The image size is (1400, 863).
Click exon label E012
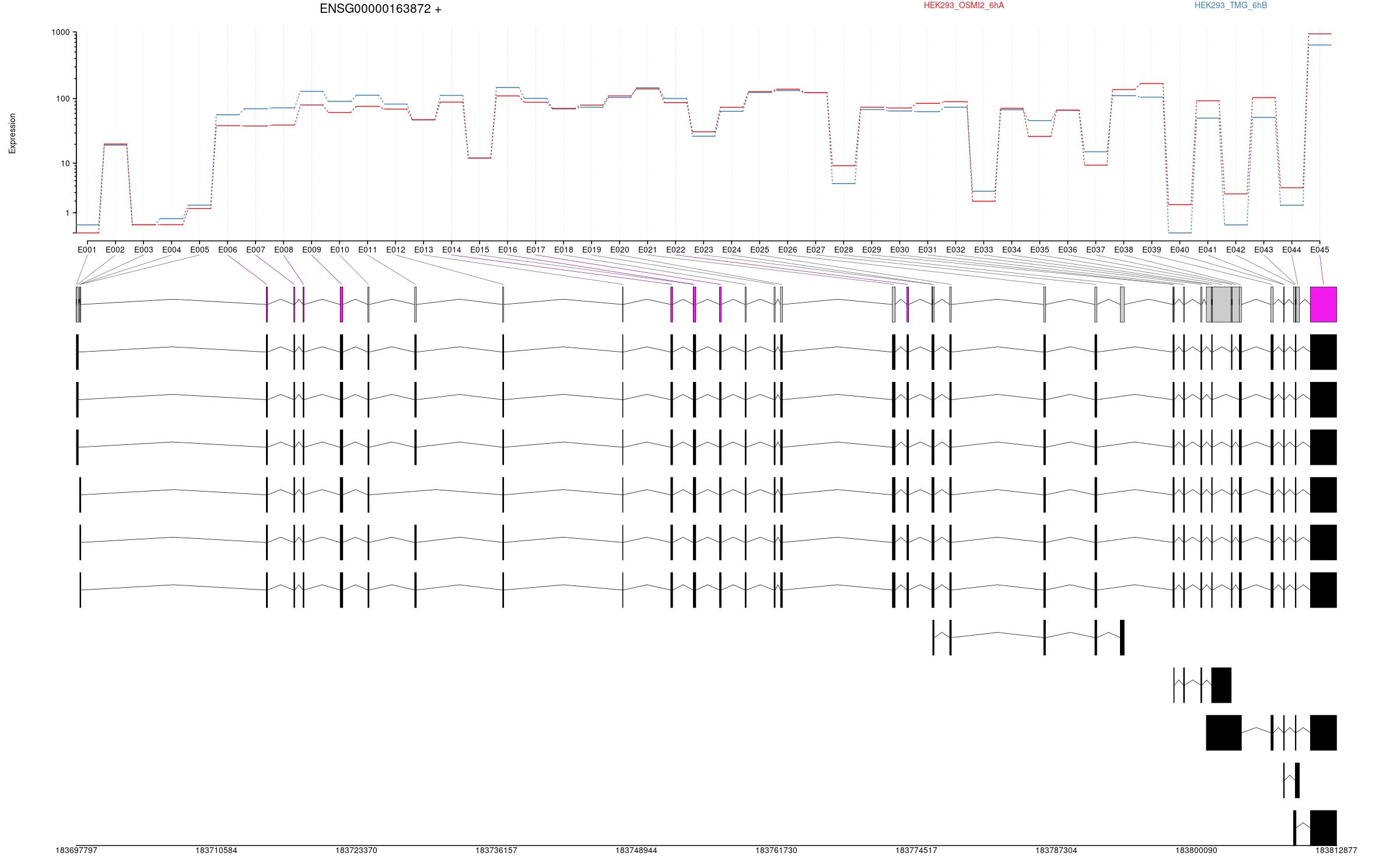tap(395, 250)
